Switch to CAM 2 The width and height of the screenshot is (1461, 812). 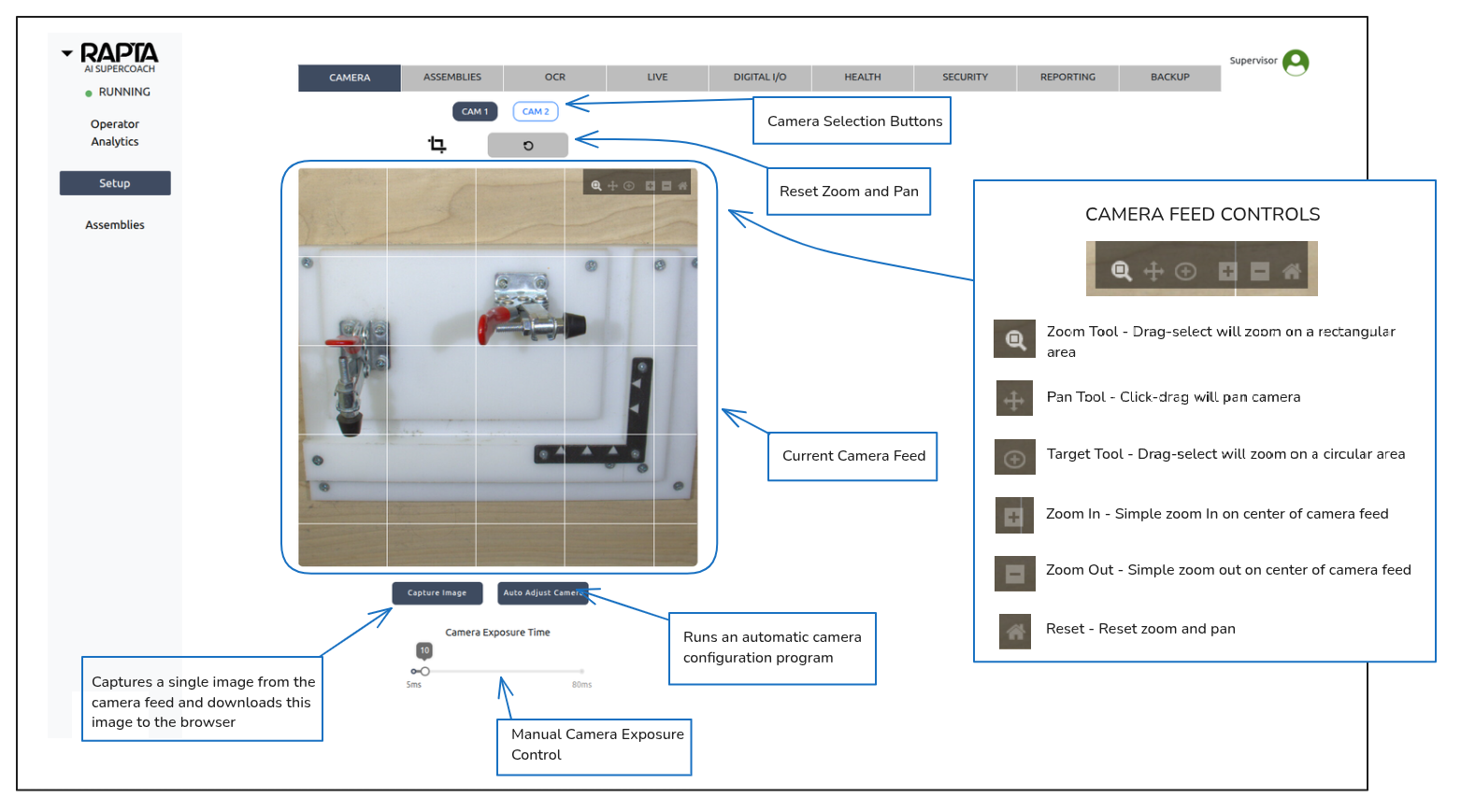(x=536, y=112)
